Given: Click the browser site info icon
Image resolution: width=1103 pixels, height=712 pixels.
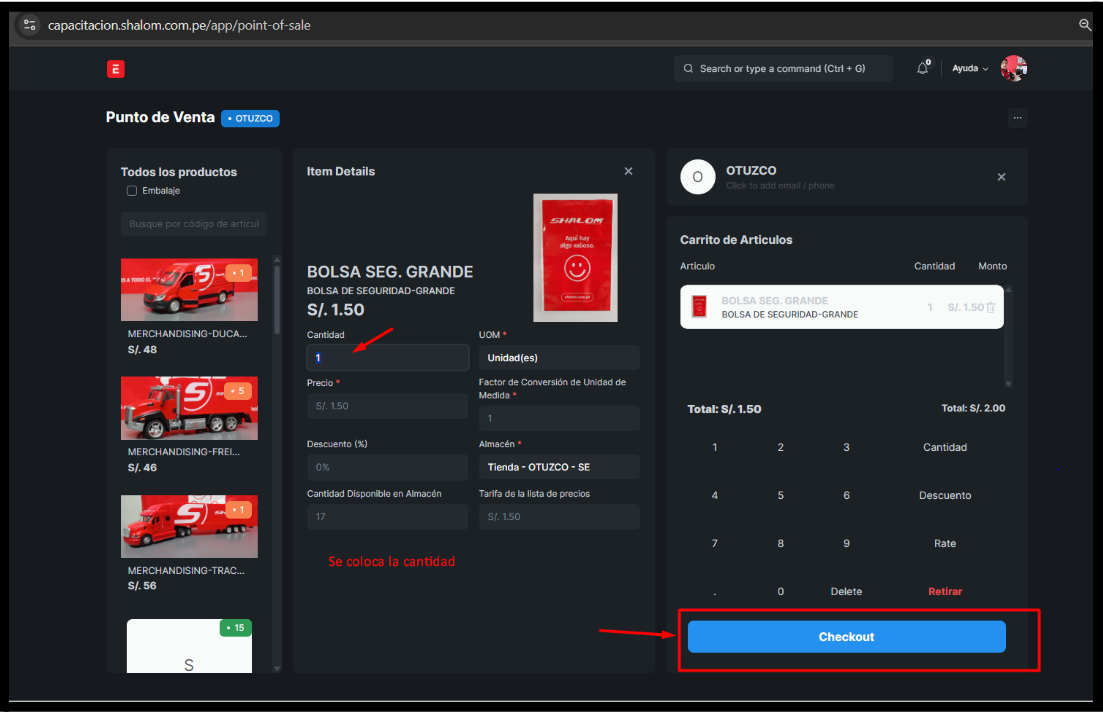Looking at the screenshot, I should pyautogui.click(x=29, y=25).
